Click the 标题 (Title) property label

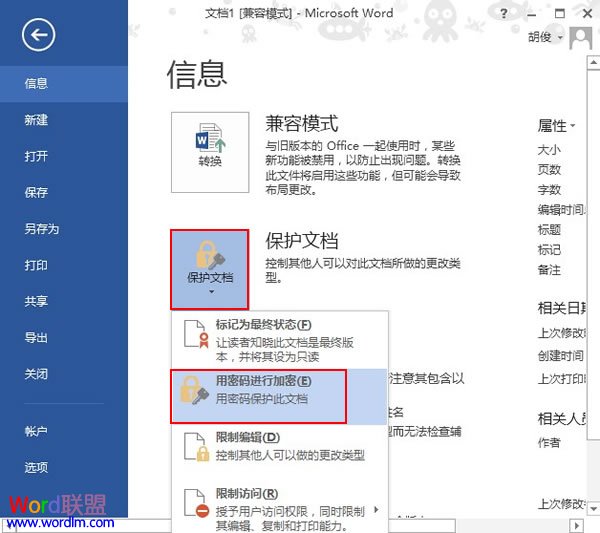click(x=549, y=230)
